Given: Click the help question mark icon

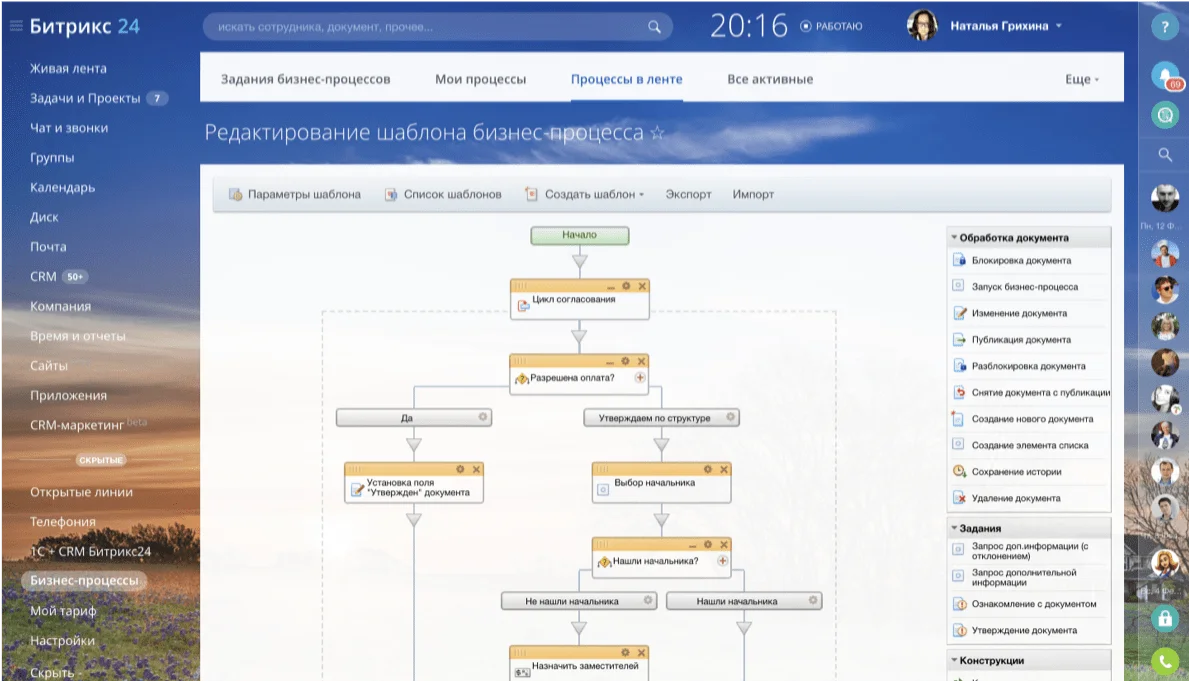Looking at the screenshot, I should (x=1163, y=28).
